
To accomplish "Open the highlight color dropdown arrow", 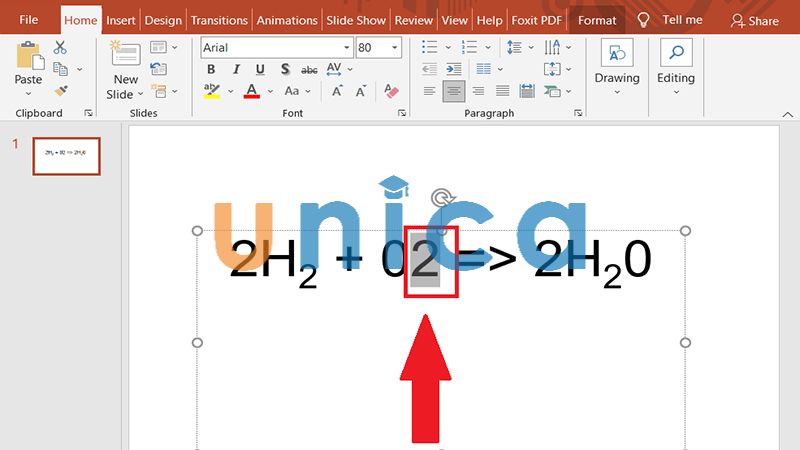I will click(x=231, y=91).
